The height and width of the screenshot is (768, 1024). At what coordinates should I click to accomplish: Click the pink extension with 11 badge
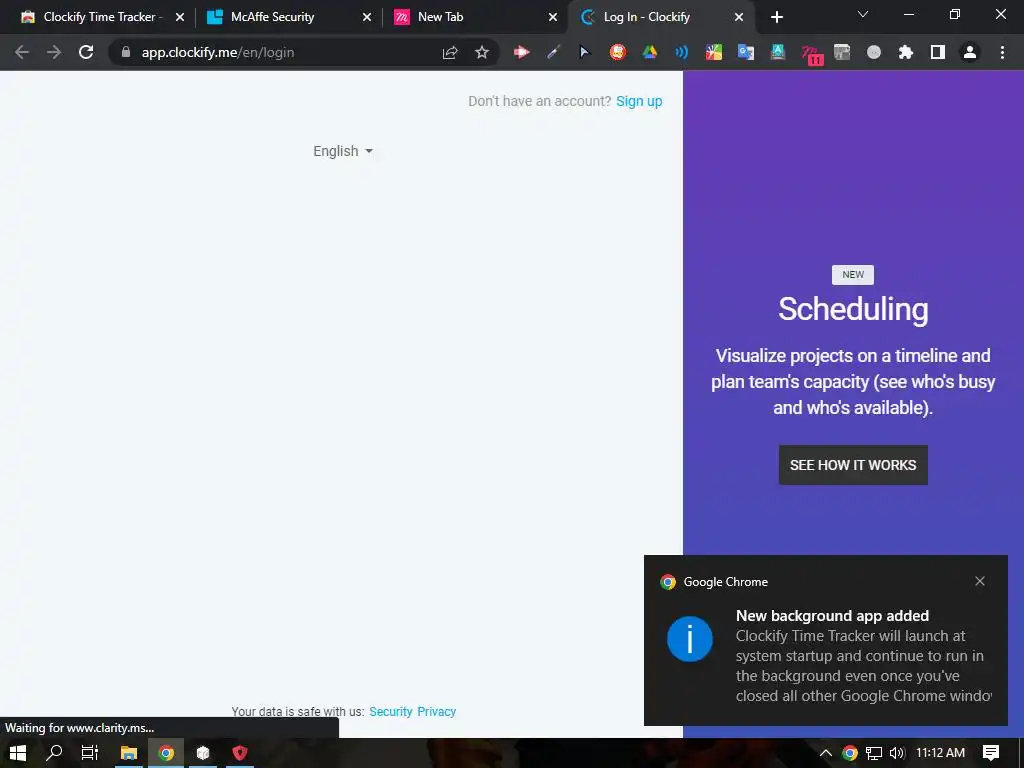811,54
